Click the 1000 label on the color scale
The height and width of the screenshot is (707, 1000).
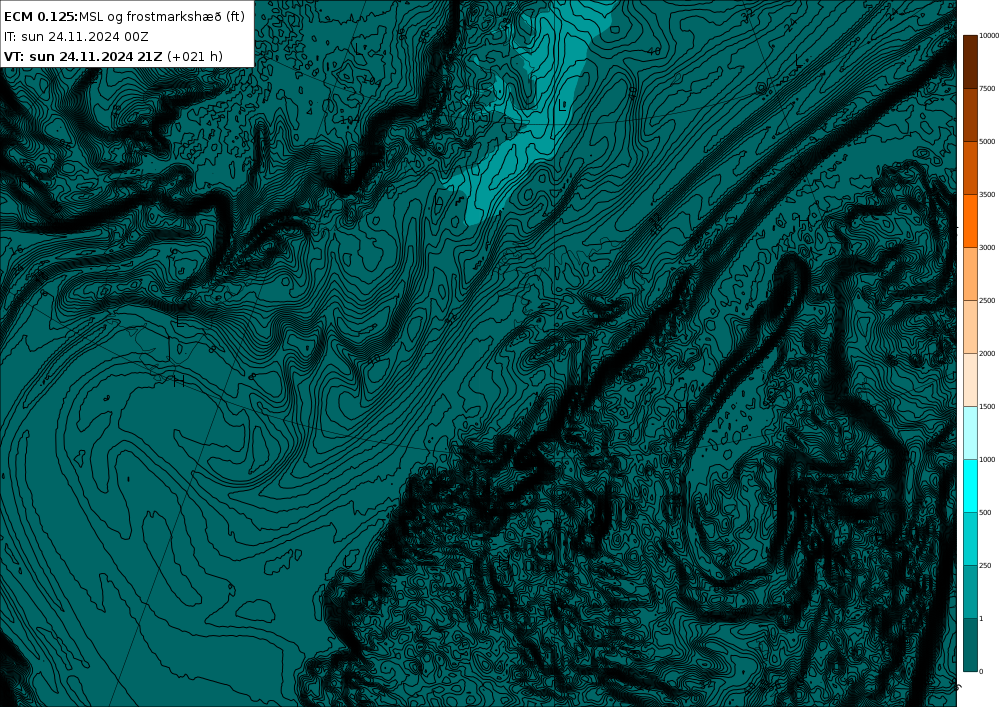pyautogui.click(x=987, y=459)
